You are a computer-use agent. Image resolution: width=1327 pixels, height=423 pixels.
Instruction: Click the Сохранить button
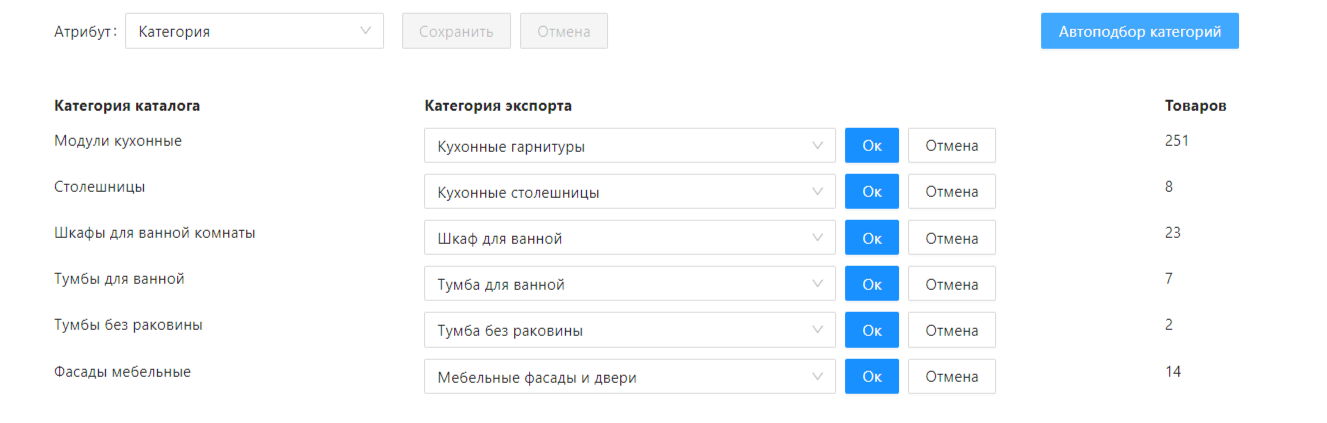[456, 31]
